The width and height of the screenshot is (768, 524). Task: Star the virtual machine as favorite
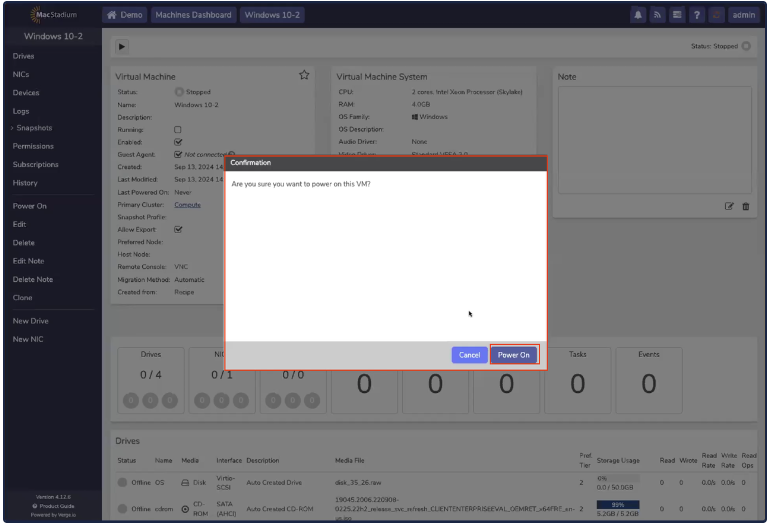[x=304, y=75]
